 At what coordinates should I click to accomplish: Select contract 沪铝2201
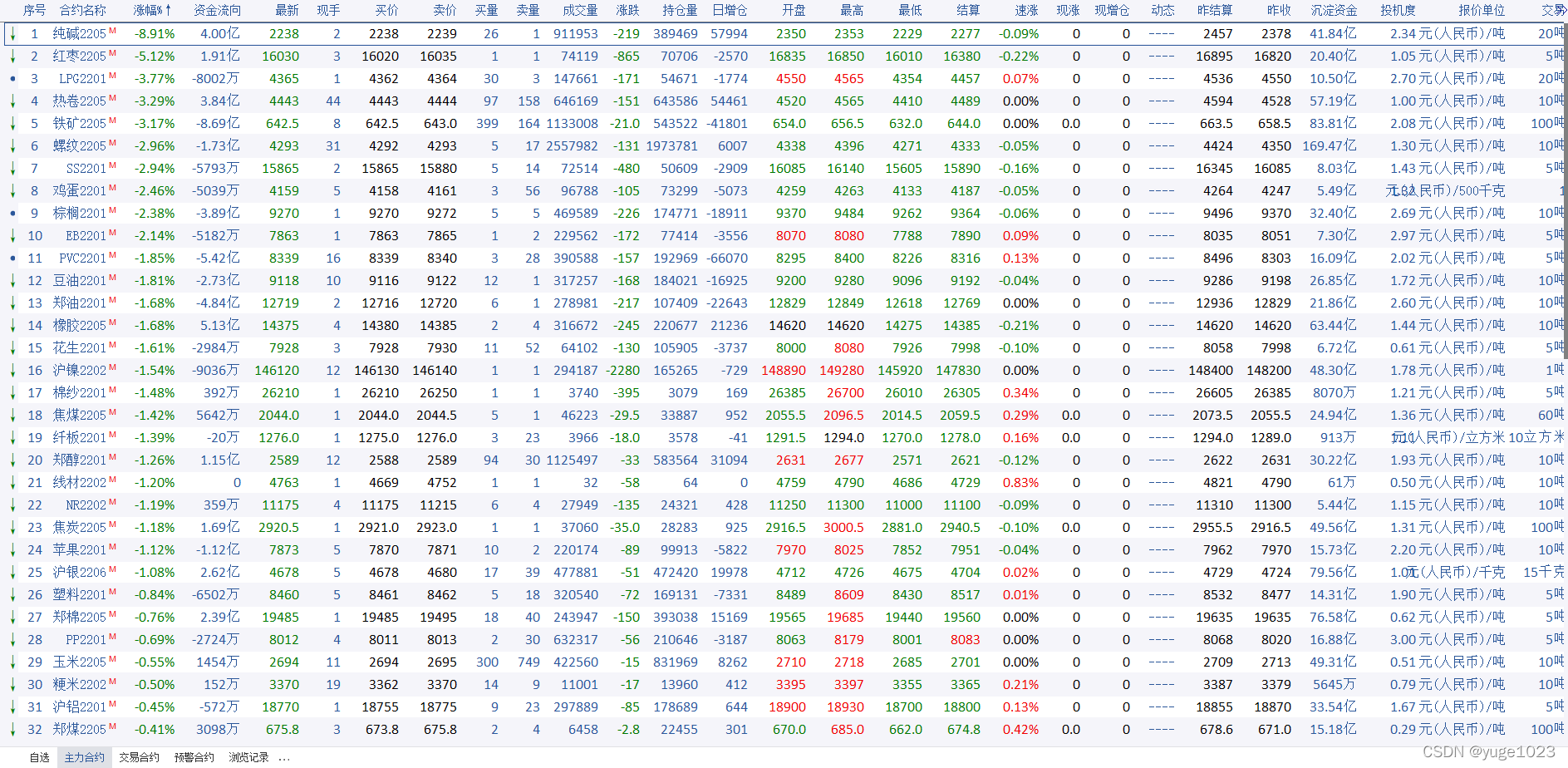tap(80, 707)
